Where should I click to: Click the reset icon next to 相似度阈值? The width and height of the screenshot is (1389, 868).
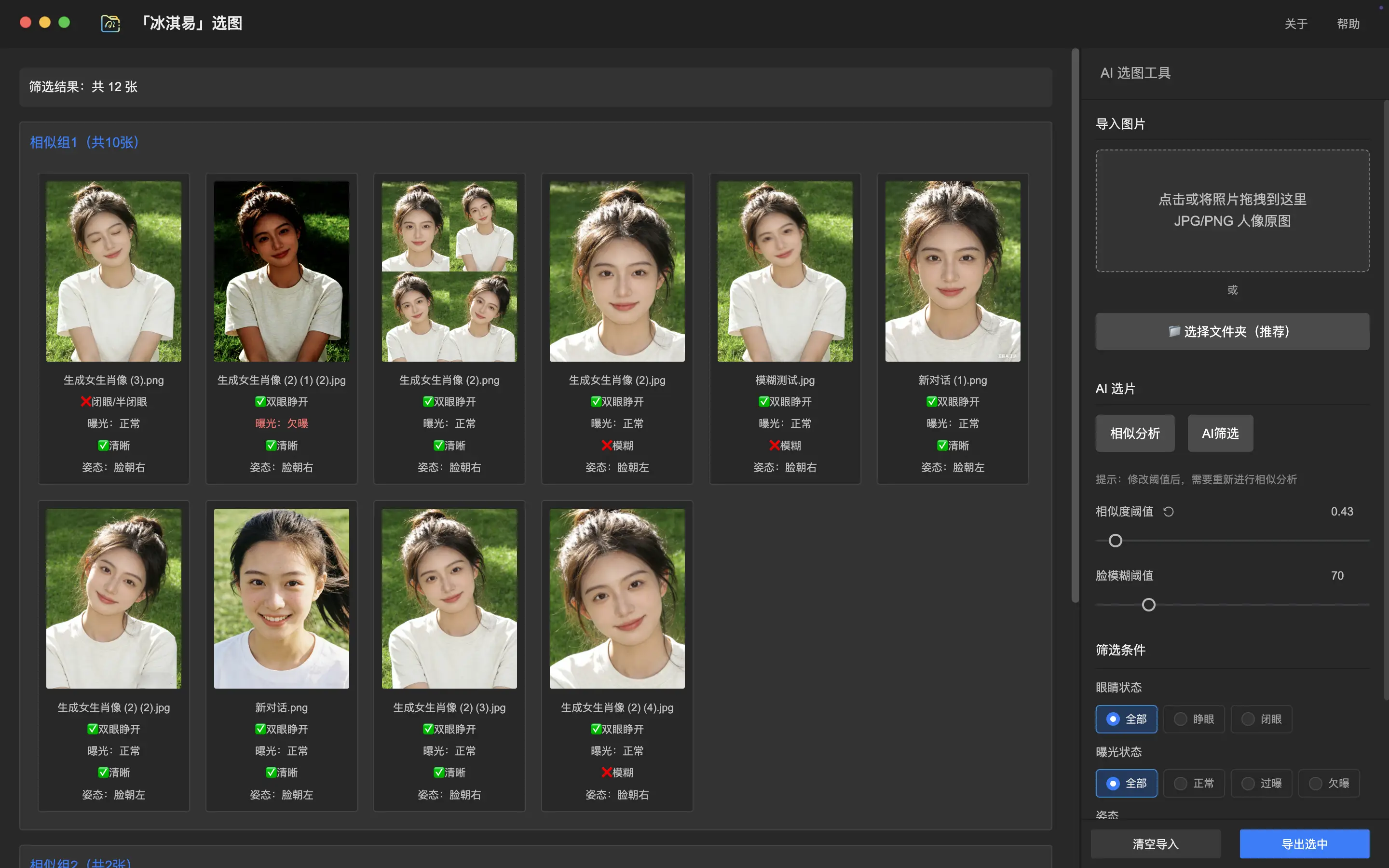(1168, 512)
